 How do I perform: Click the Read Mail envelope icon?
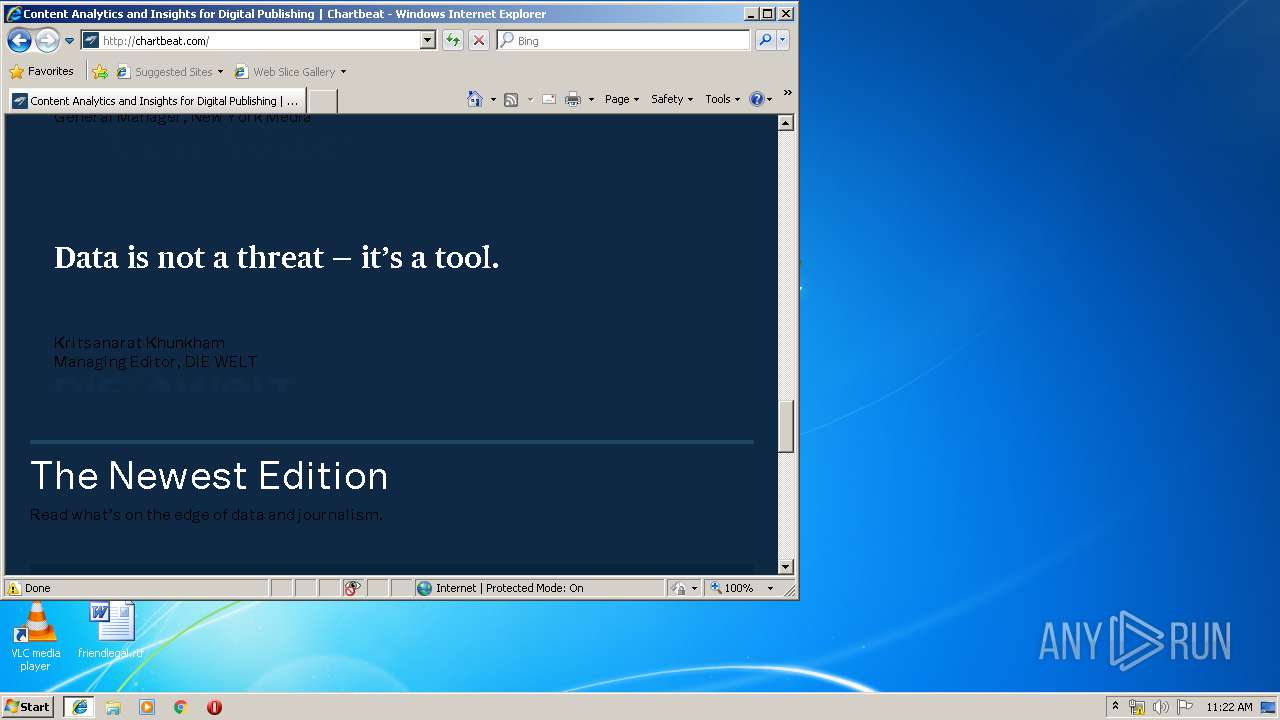coord(549,99)
